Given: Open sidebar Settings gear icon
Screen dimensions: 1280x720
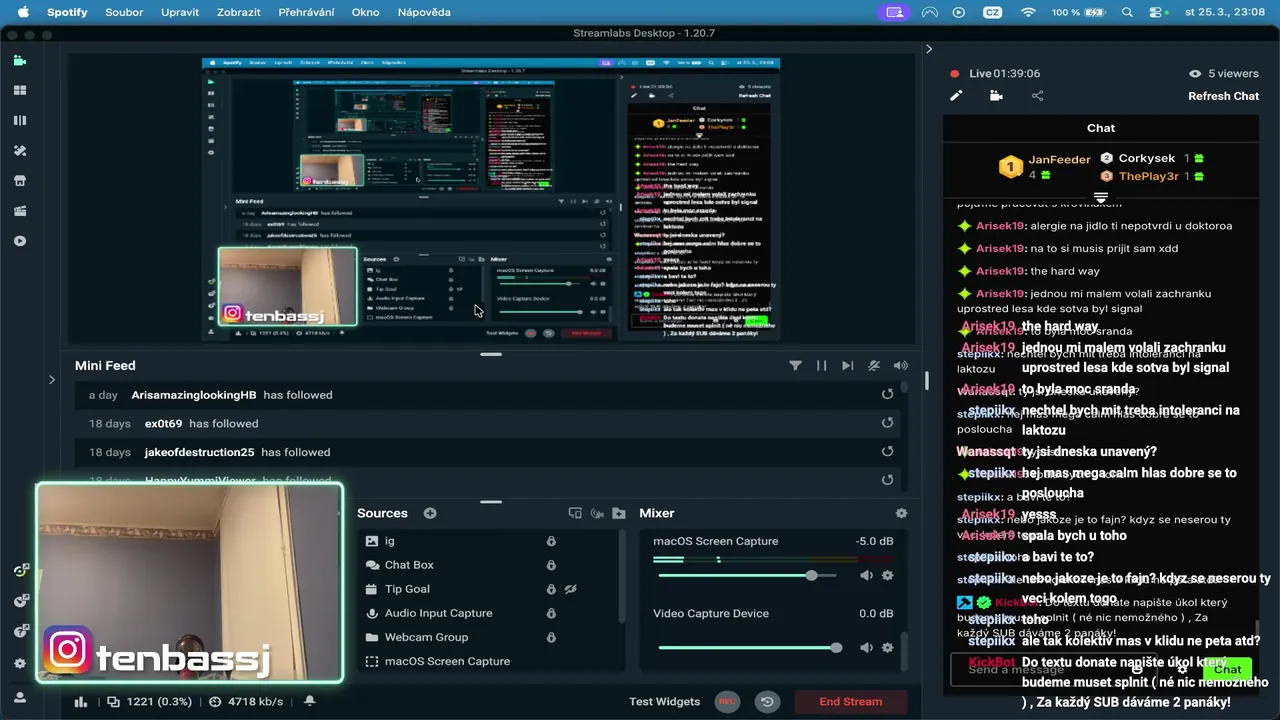Looking at the screenshot, I should 20,663.
